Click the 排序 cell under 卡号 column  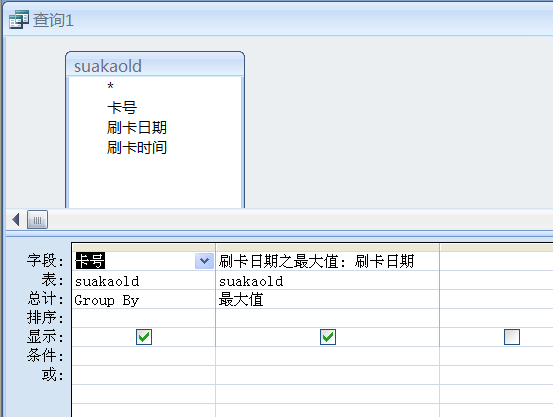(x=144, y=318)
